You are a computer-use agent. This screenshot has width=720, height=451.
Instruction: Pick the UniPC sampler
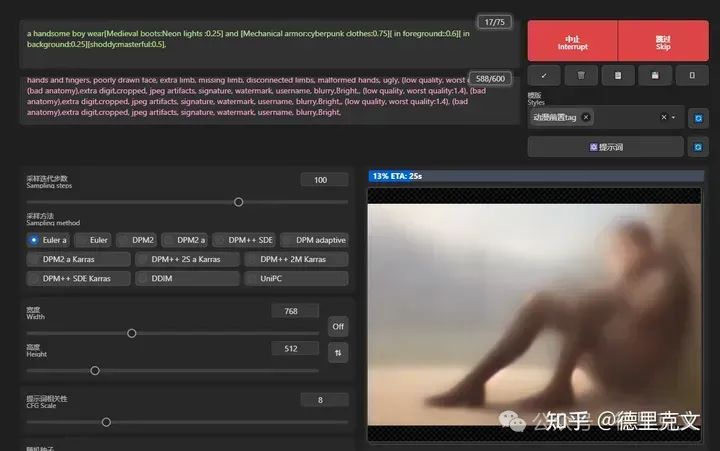click(x=296, y=279)
